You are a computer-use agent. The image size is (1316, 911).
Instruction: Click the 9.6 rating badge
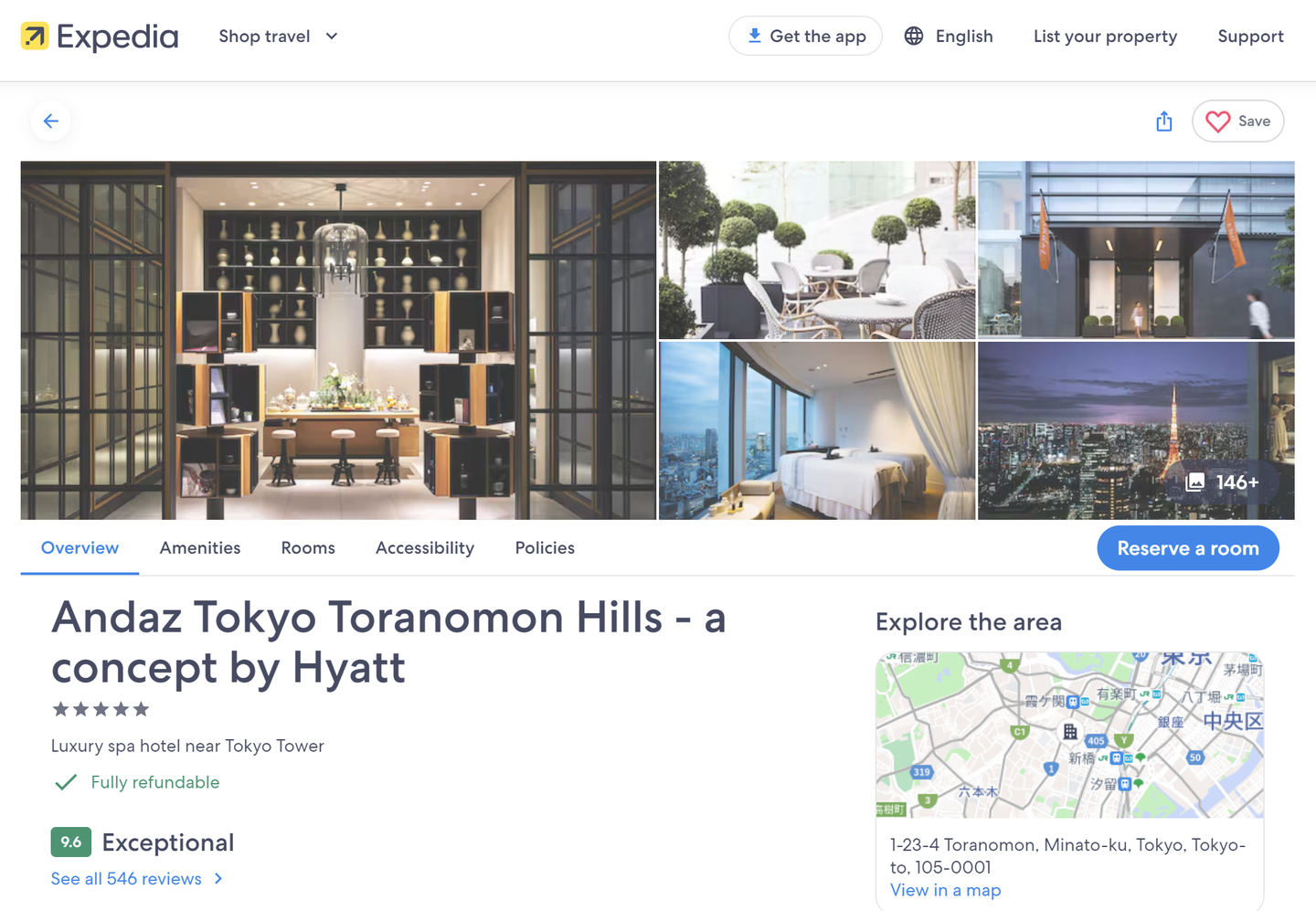click(71, 842)
